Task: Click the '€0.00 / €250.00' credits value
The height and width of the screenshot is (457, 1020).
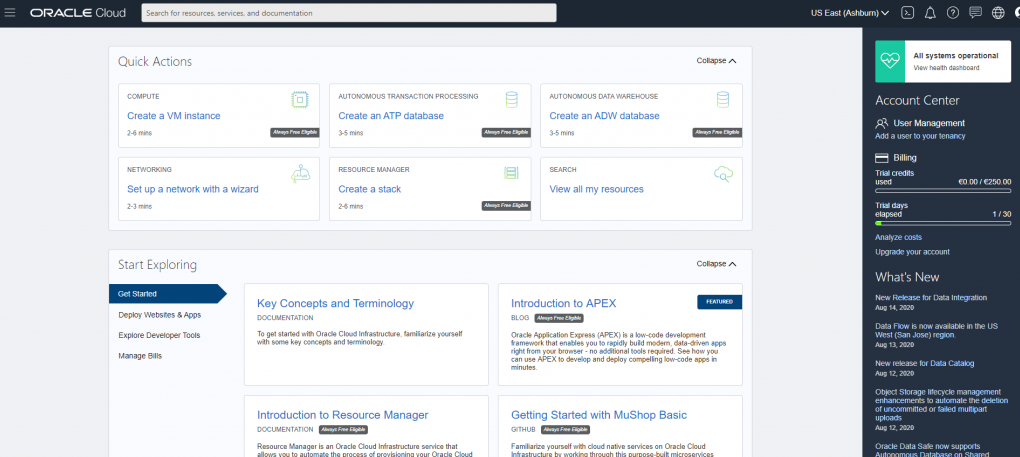Action: [x=984, y=182]
